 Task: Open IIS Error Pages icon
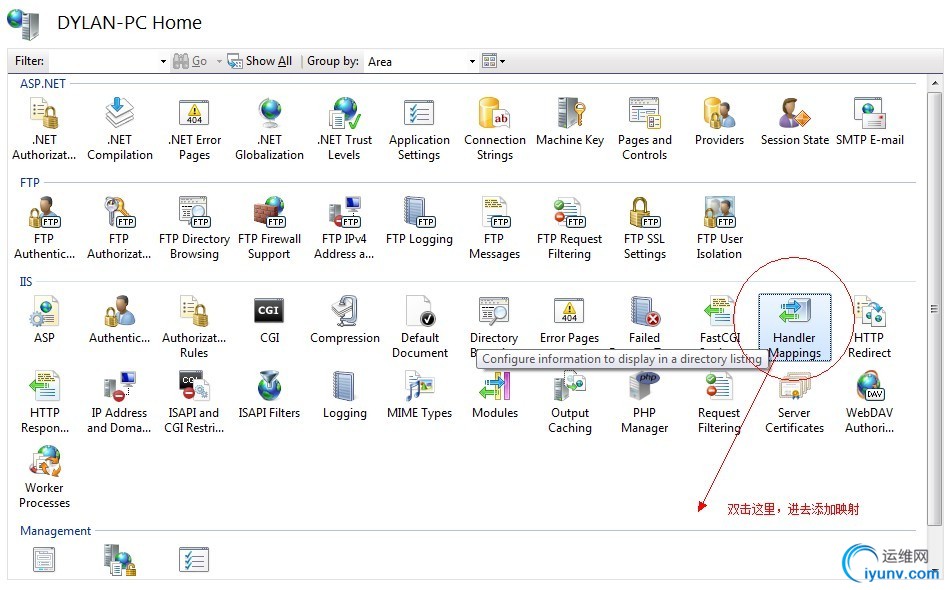point(570,320)
